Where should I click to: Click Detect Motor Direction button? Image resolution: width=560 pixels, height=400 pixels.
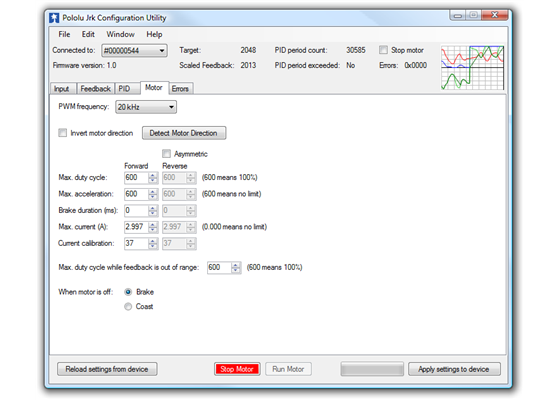point(184,133)
